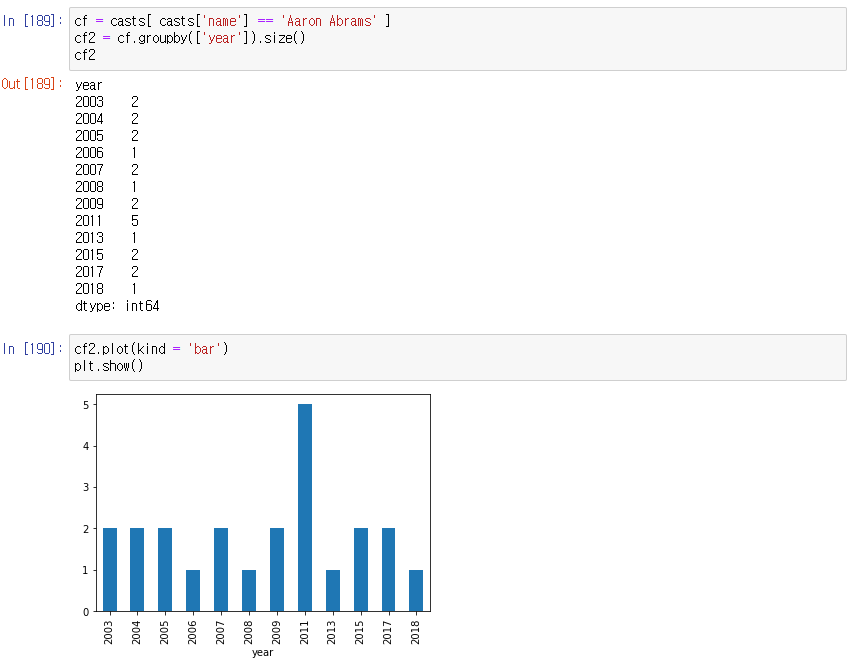
Task: Click the cf2.plot(kind = 'bar') line
Action: (x=151, y=349)
